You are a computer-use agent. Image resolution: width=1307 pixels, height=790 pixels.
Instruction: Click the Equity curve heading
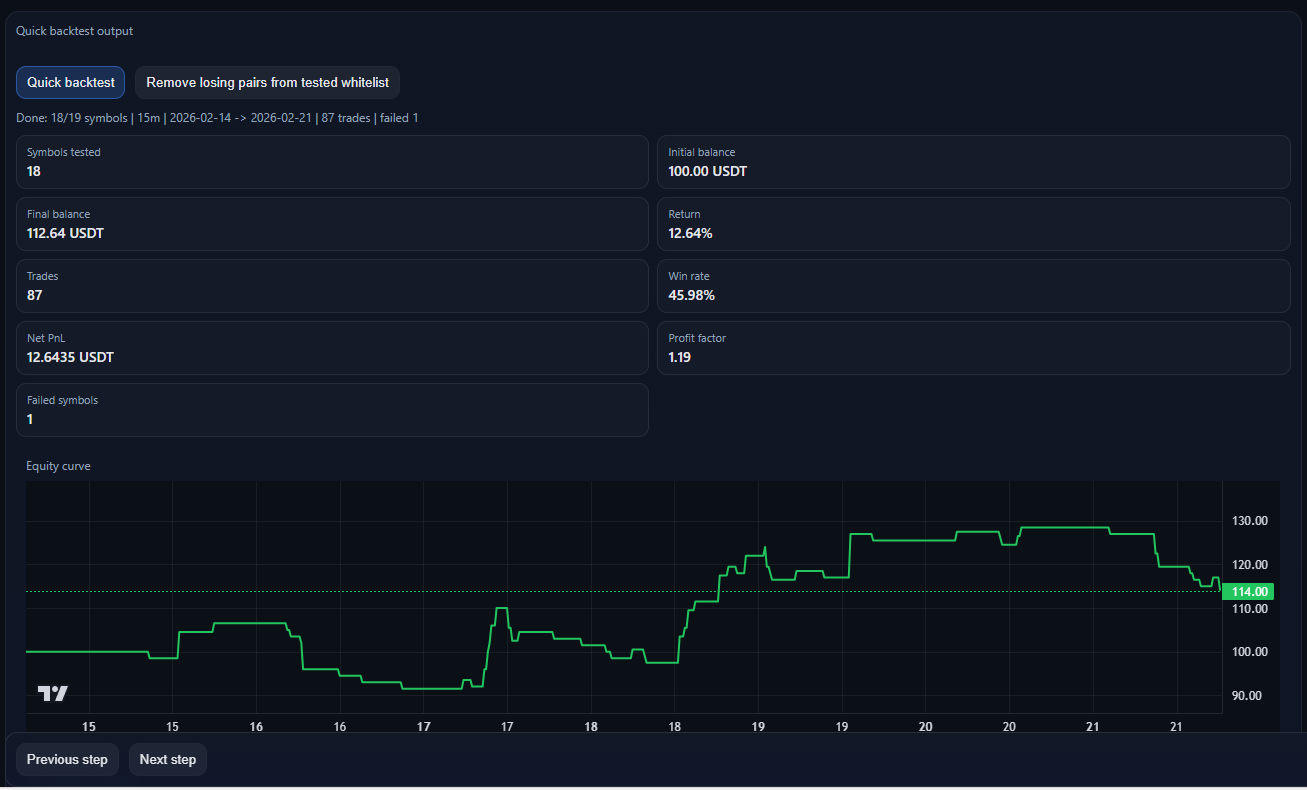click(x=58, y=466)
